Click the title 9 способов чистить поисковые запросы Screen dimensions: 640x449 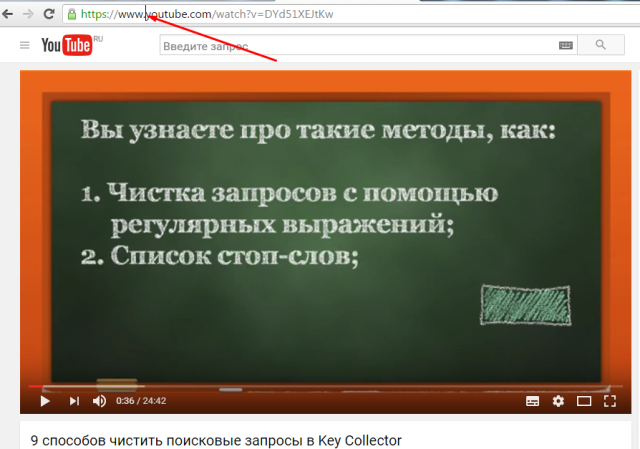(216, 441)
